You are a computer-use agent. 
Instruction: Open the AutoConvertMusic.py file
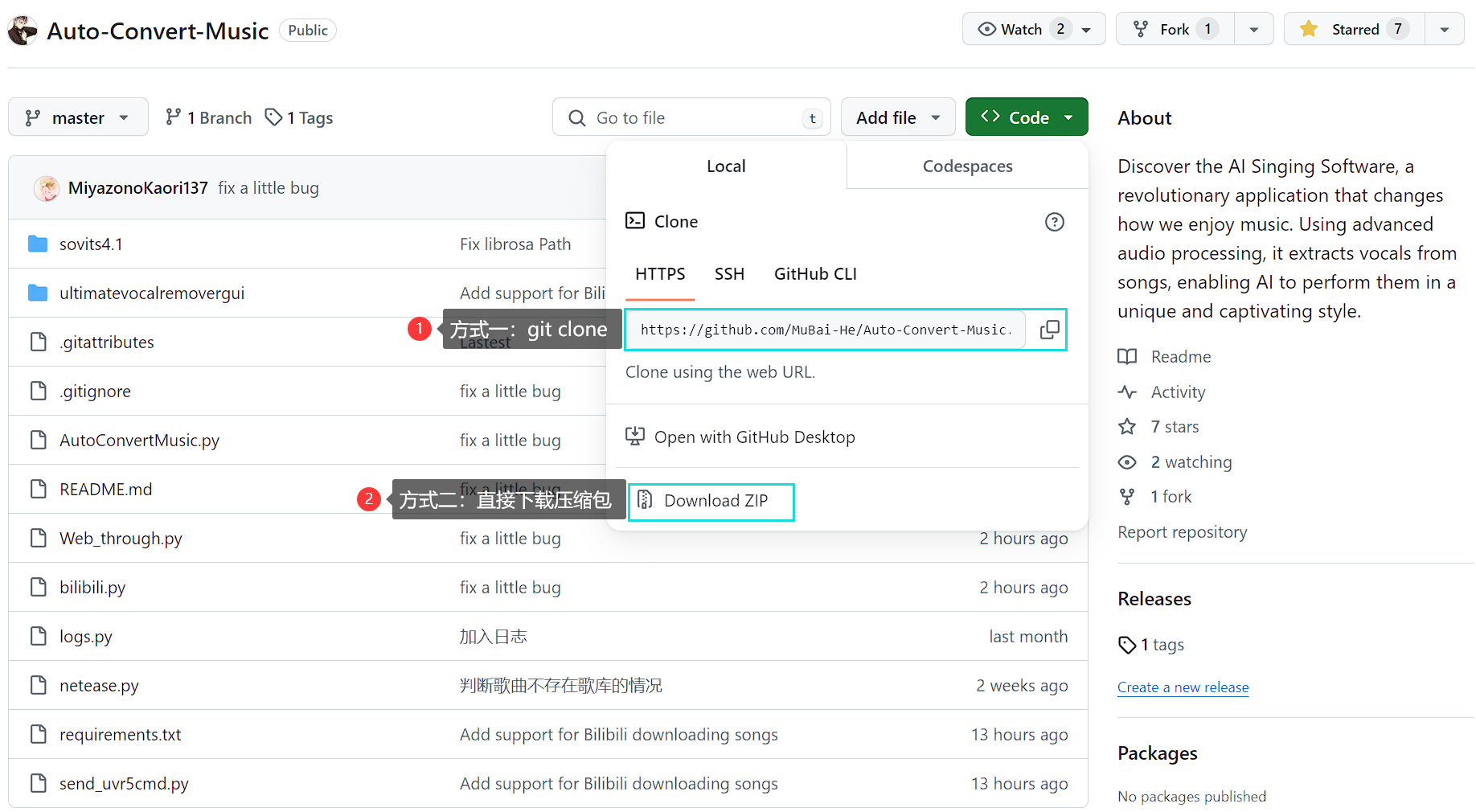click(x=139, y=441)
